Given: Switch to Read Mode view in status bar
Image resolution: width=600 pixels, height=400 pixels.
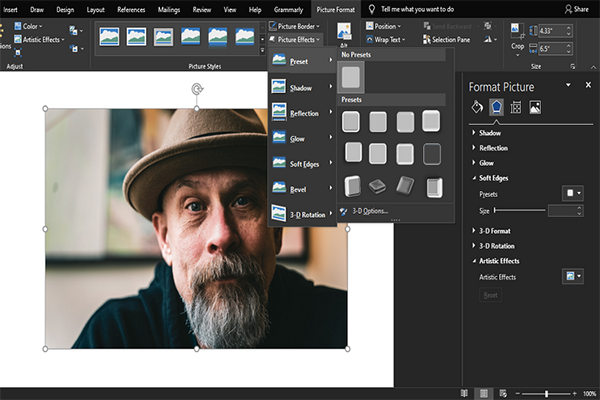Looking at the screenshot, I should point(465,393).
